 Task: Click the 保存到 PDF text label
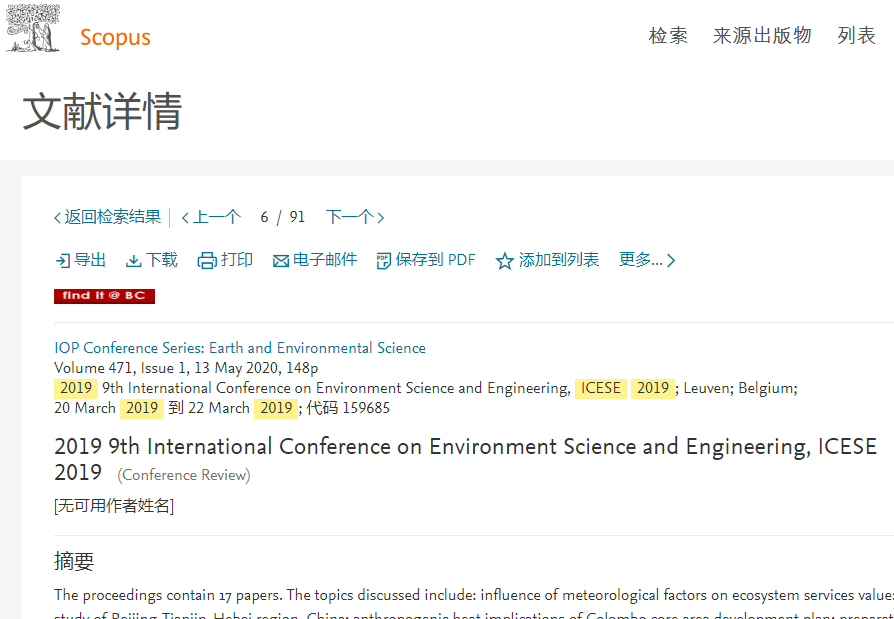(436, 260)
